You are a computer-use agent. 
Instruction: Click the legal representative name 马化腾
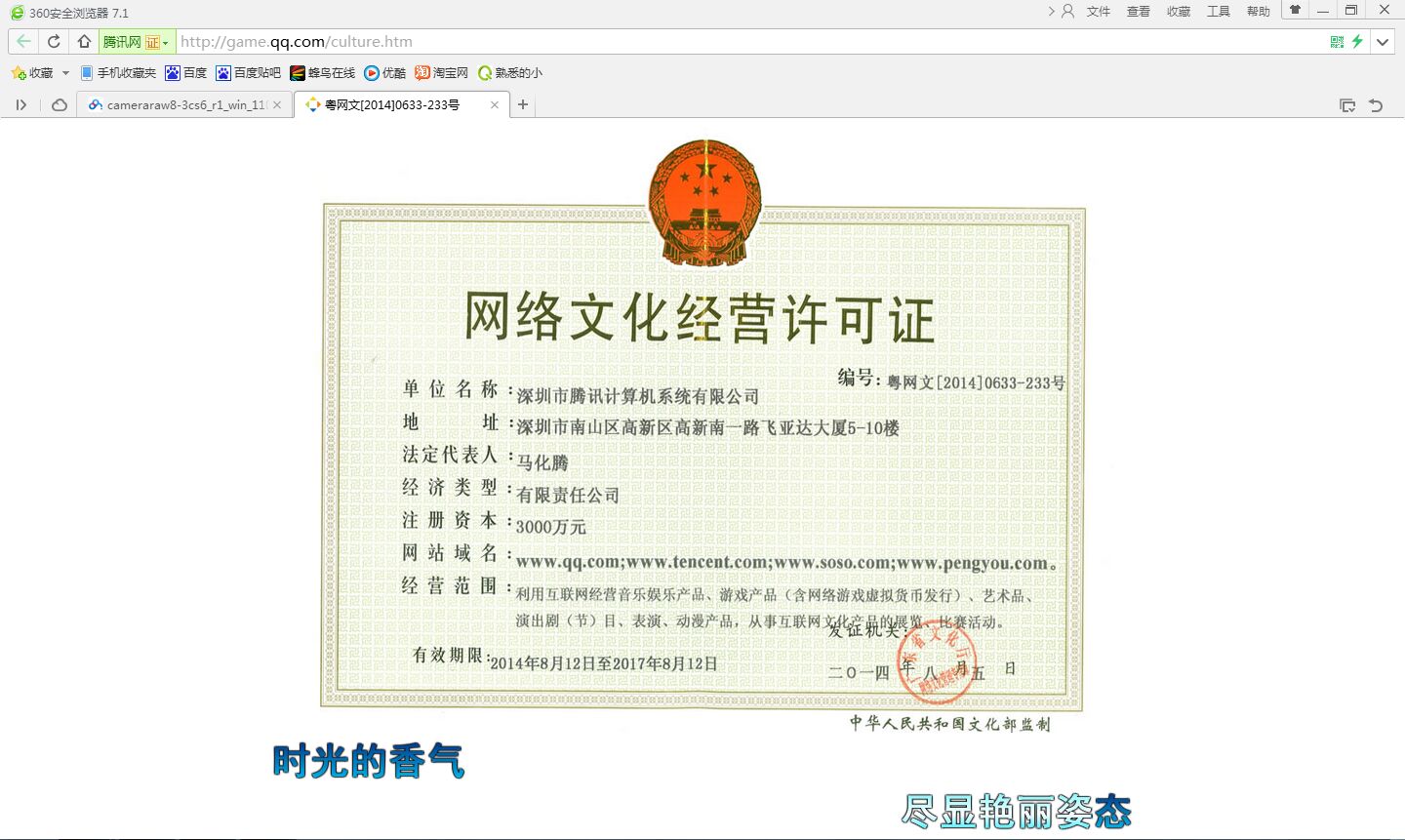[542, 462]
